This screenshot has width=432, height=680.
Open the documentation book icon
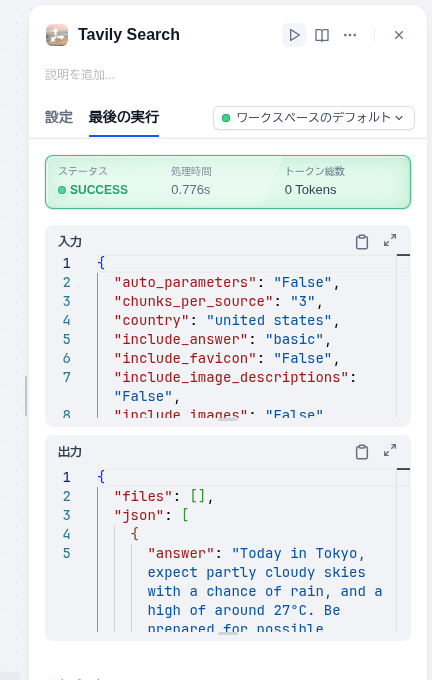click(x=321, y=35)
